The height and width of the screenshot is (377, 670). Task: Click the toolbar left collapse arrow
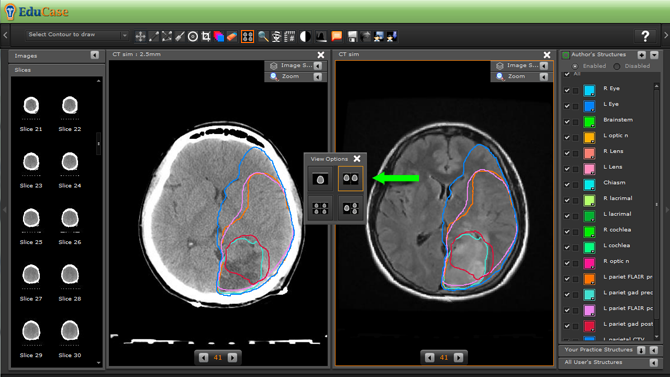6,35
